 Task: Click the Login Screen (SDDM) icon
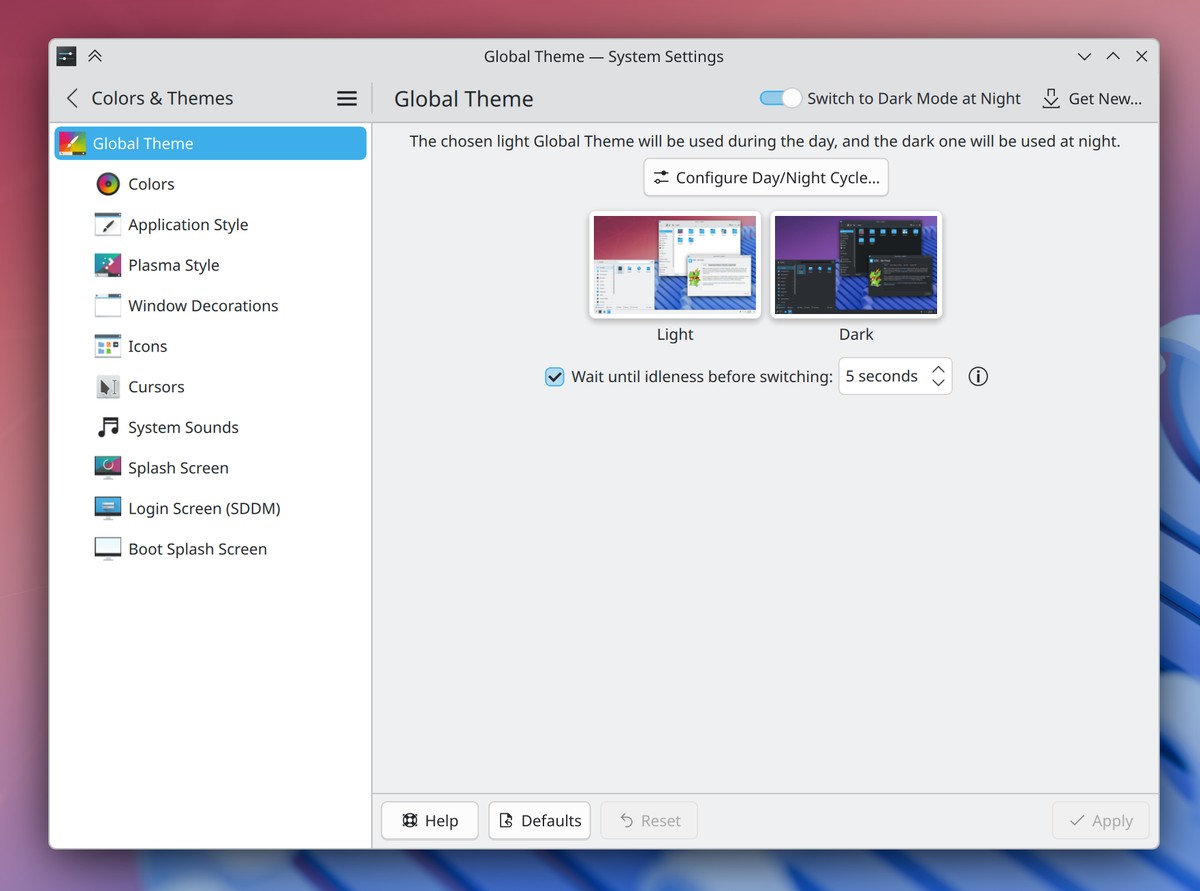[107, 508]
